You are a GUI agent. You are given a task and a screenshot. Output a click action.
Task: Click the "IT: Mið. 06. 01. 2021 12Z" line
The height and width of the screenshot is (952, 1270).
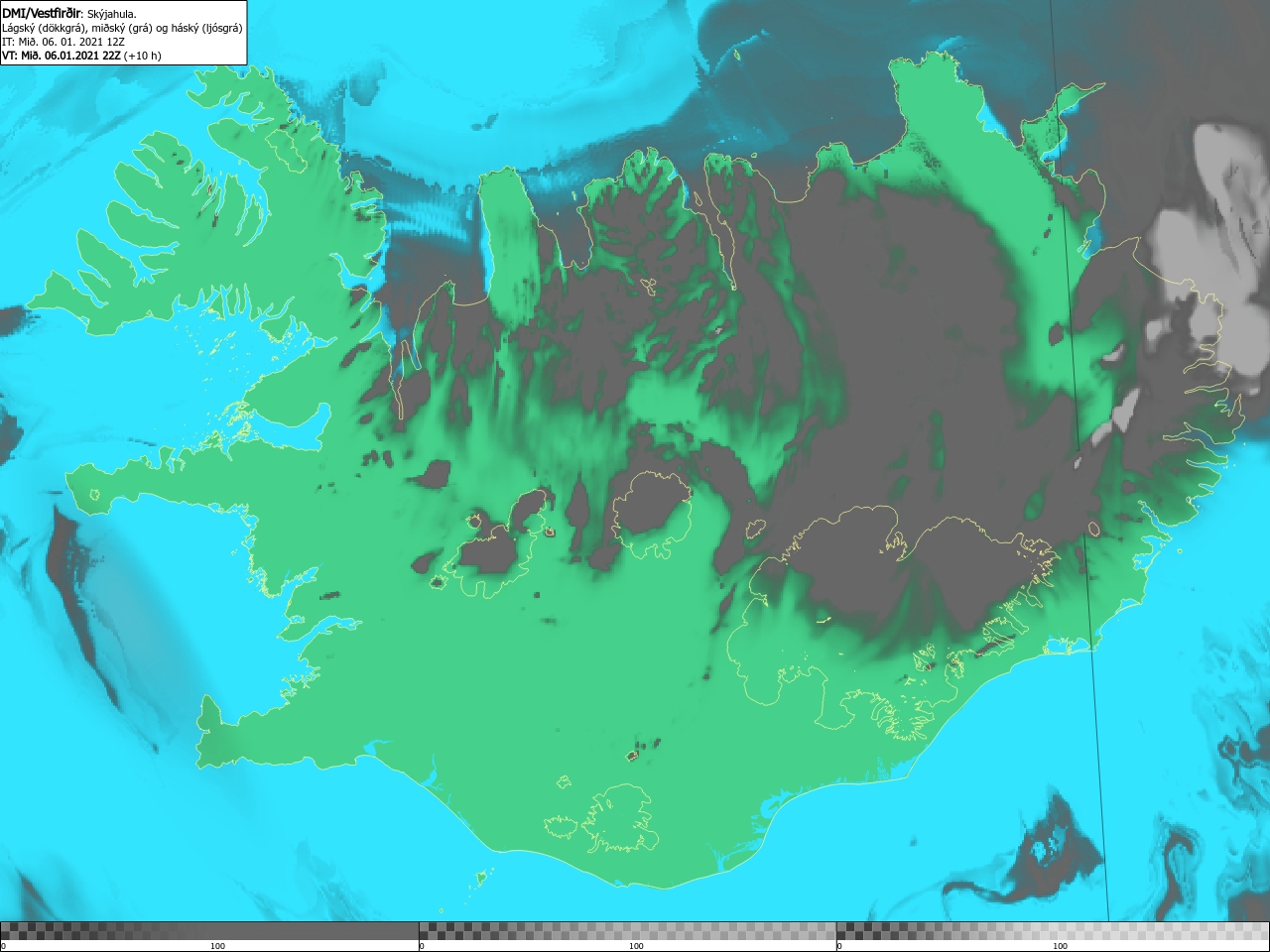point(63,42)
